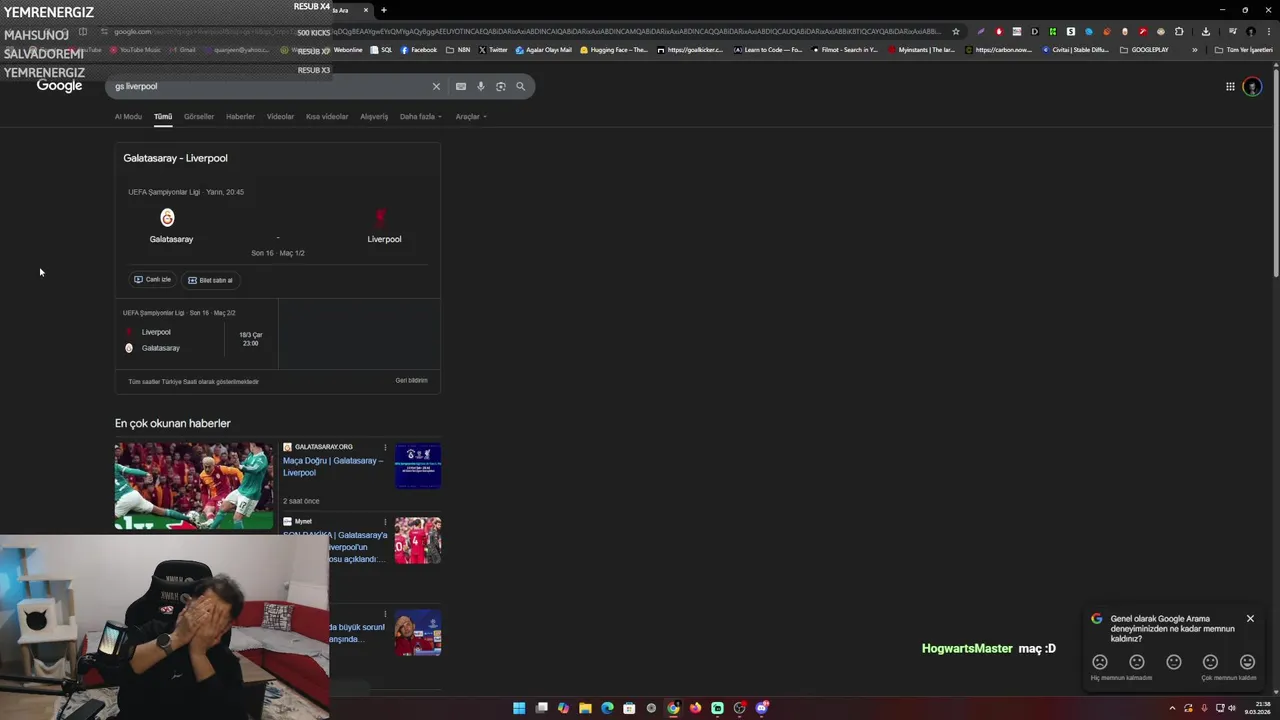1280x720 pixels.
Task: Open the 'Galatasaray - Liverpool' match header
Action: pyautogui.click(x=175, y=158)
